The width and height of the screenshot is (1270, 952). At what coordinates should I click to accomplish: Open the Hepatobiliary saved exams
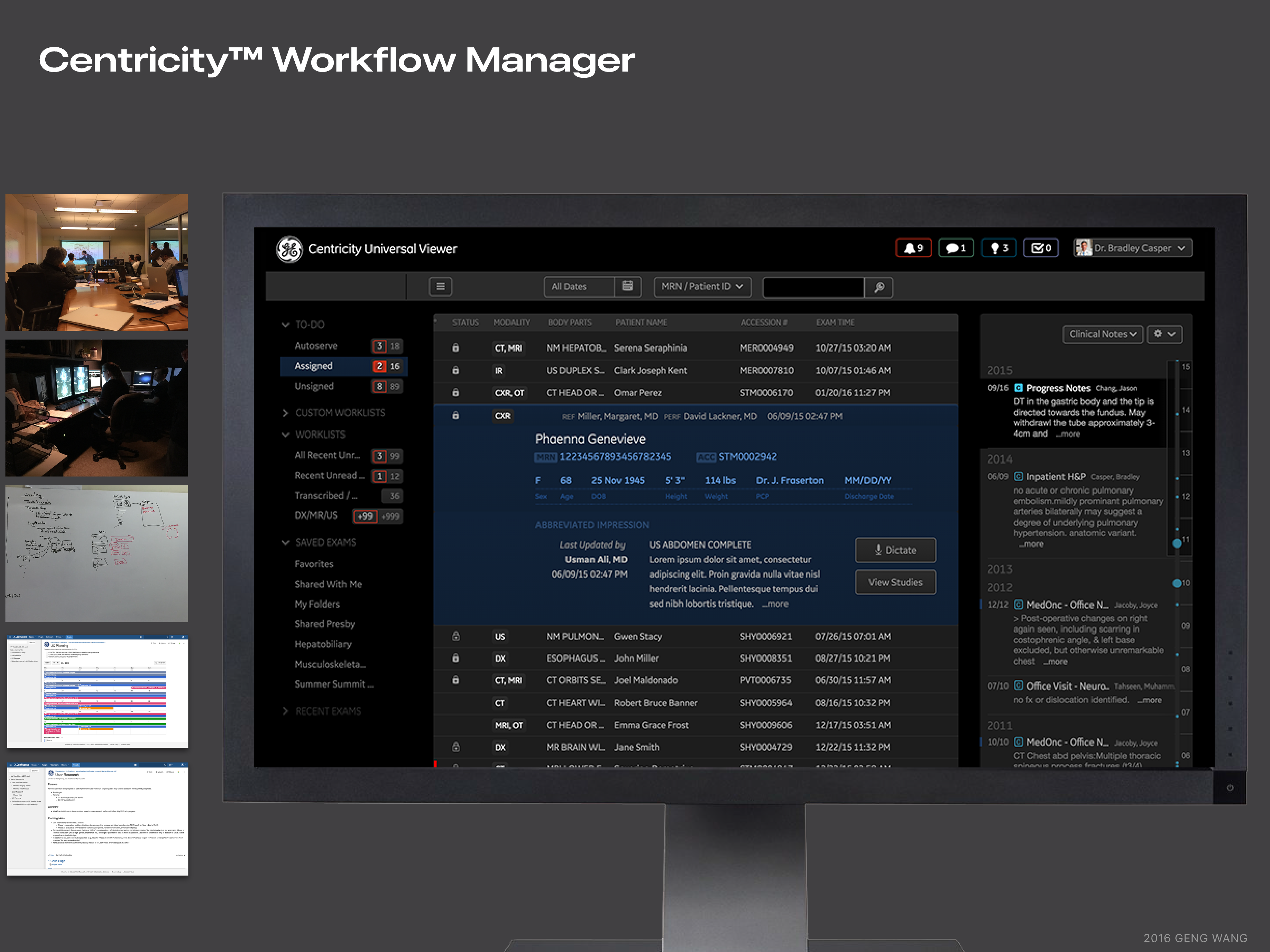[x=323, y=644]
